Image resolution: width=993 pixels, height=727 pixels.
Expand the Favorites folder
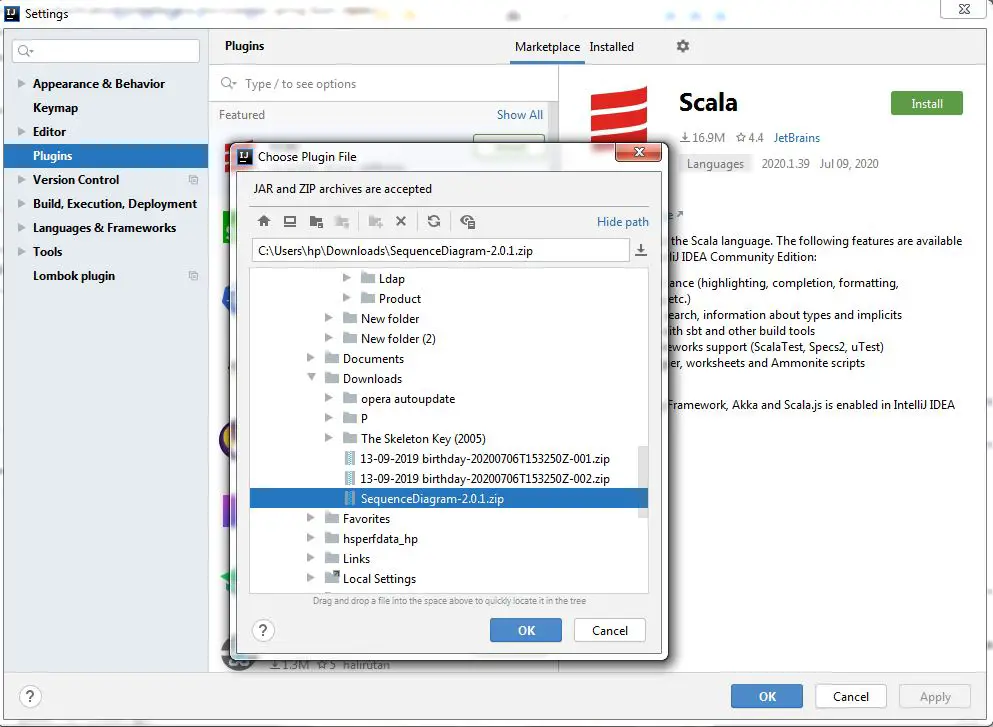point(310,517)
